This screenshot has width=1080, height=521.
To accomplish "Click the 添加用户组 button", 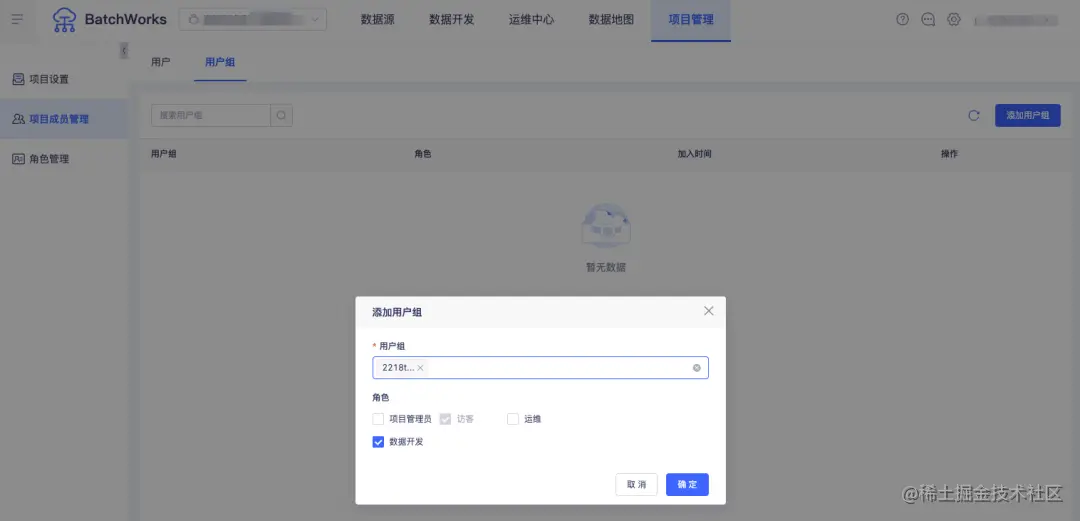I will click(x=1028, y=116).
